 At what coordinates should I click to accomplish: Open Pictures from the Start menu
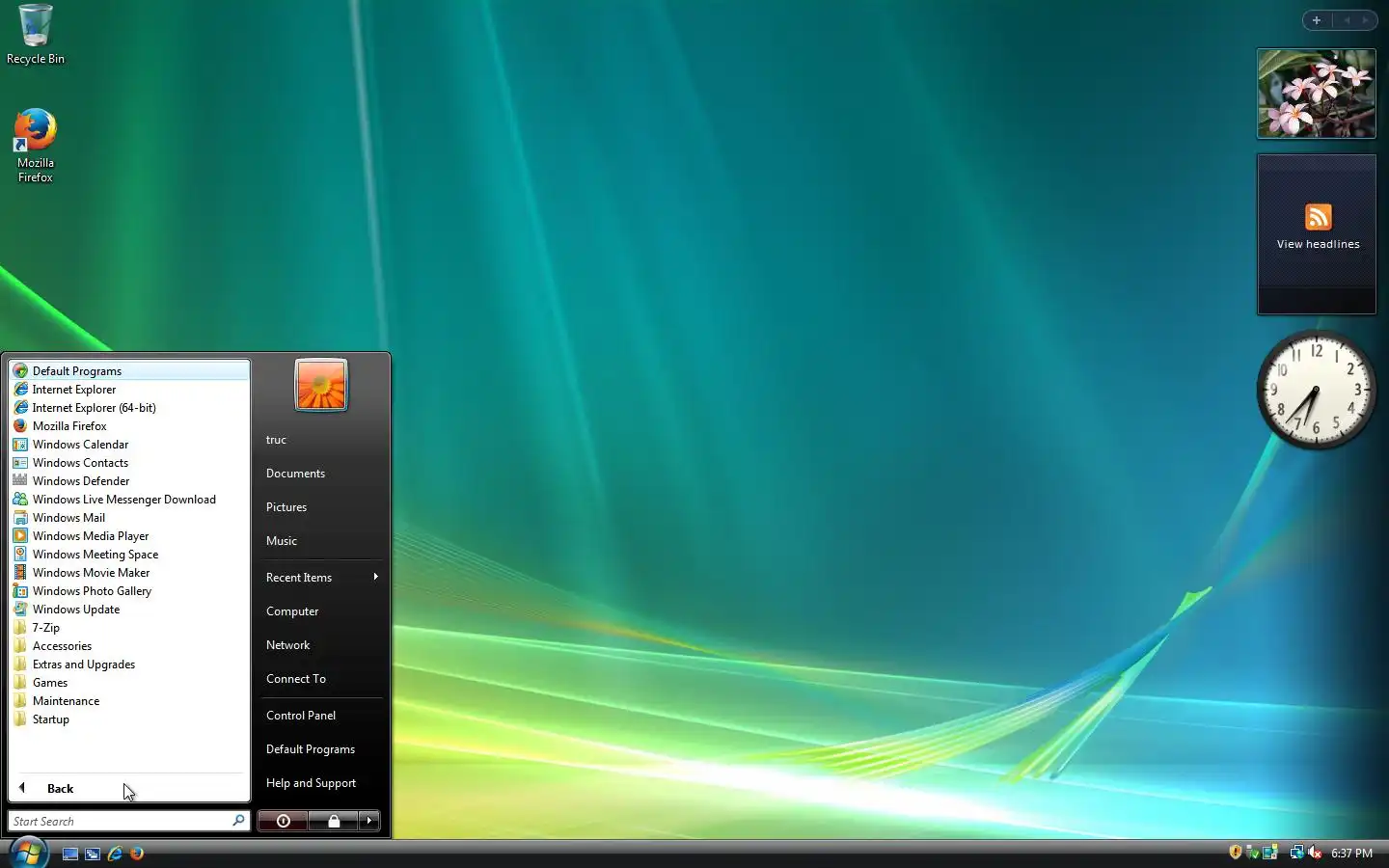321,507
